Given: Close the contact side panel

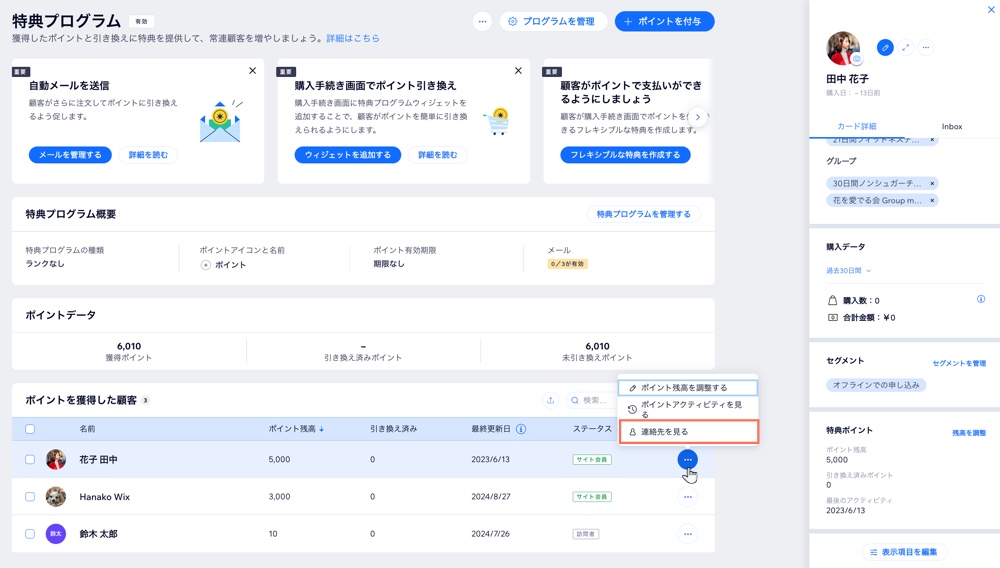Looking at the screenshot, I should click(x=992, y=10).
